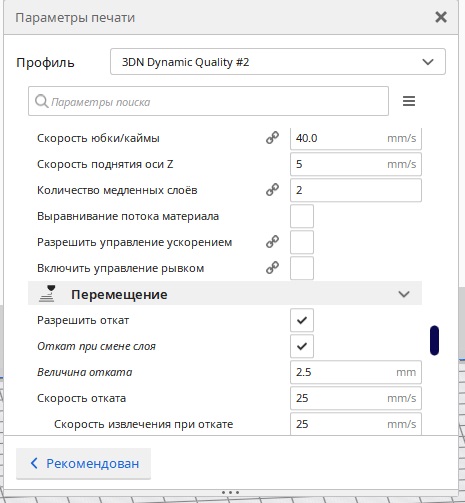Click the Перемещение section header label

(x=119, y=294)
